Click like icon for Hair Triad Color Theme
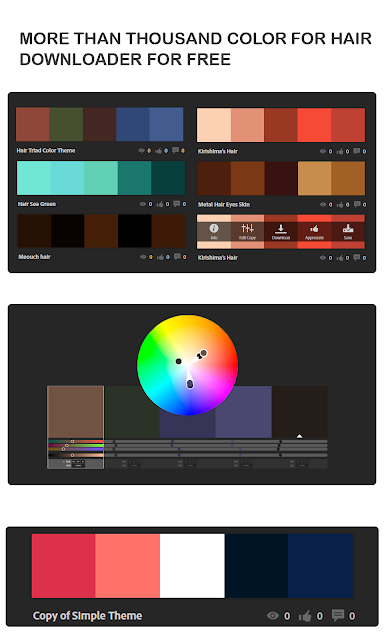The image size is (384, 640). click(158, 151)
